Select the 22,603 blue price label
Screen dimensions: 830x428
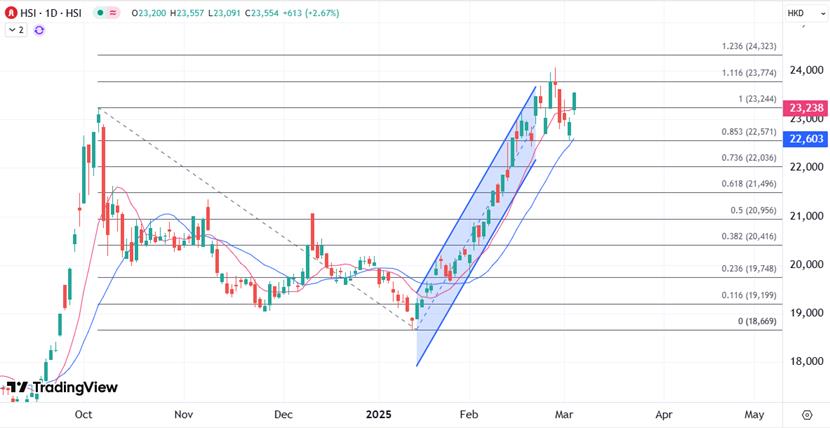click(x=805, y=139)
